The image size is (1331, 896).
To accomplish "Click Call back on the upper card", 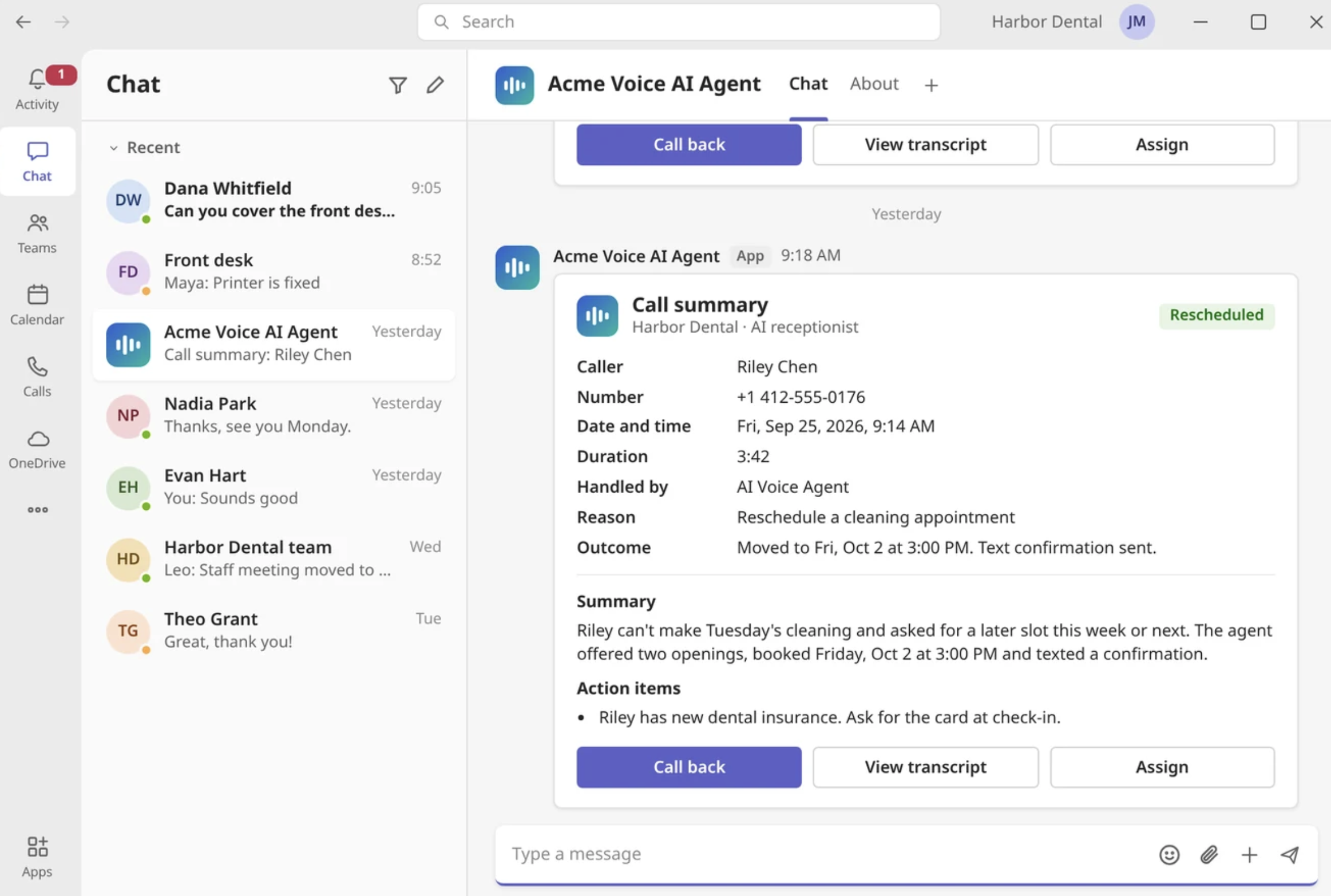I will [x=689, y=144].
